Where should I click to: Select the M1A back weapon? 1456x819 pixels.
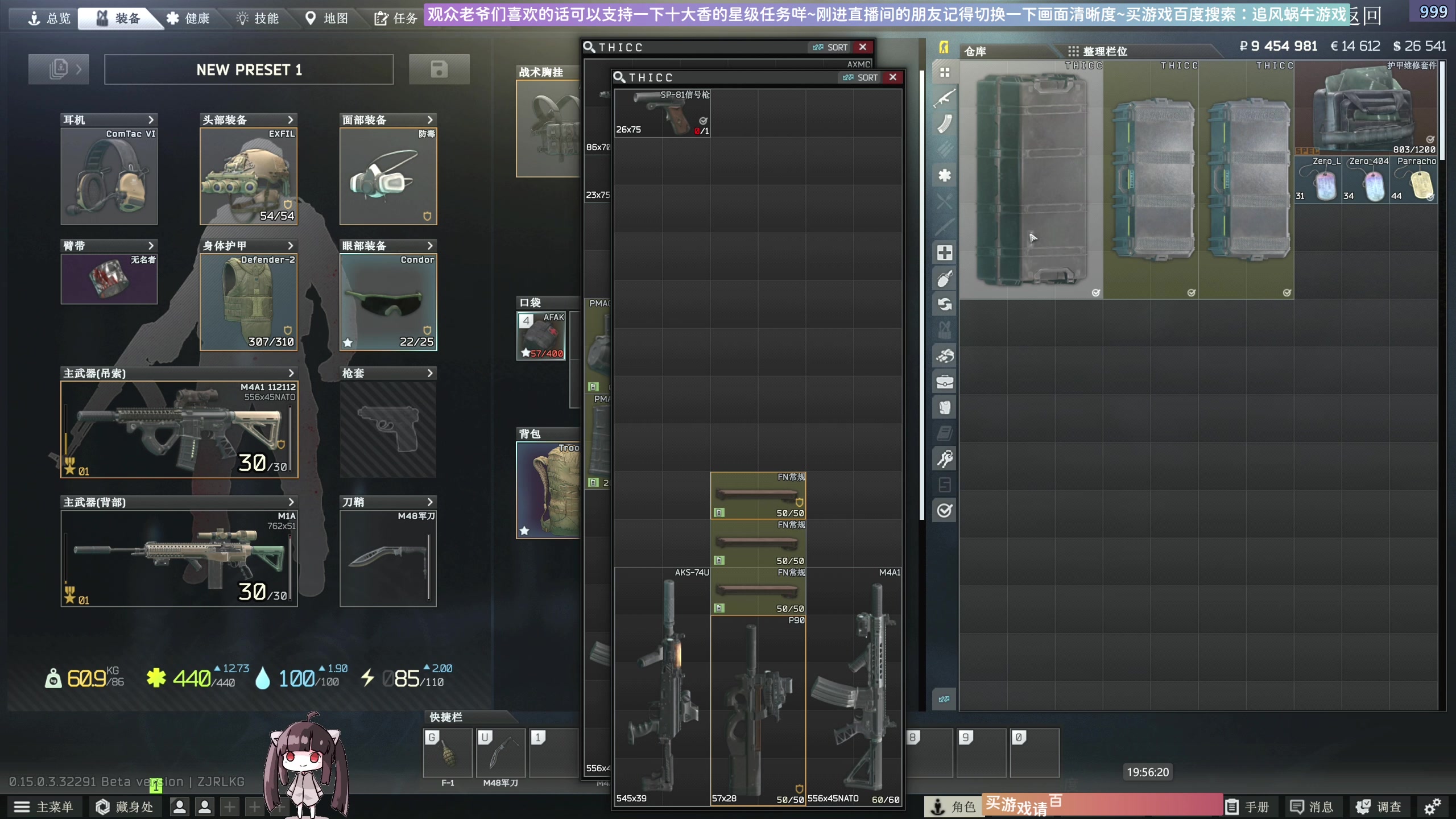click(179, 558)
